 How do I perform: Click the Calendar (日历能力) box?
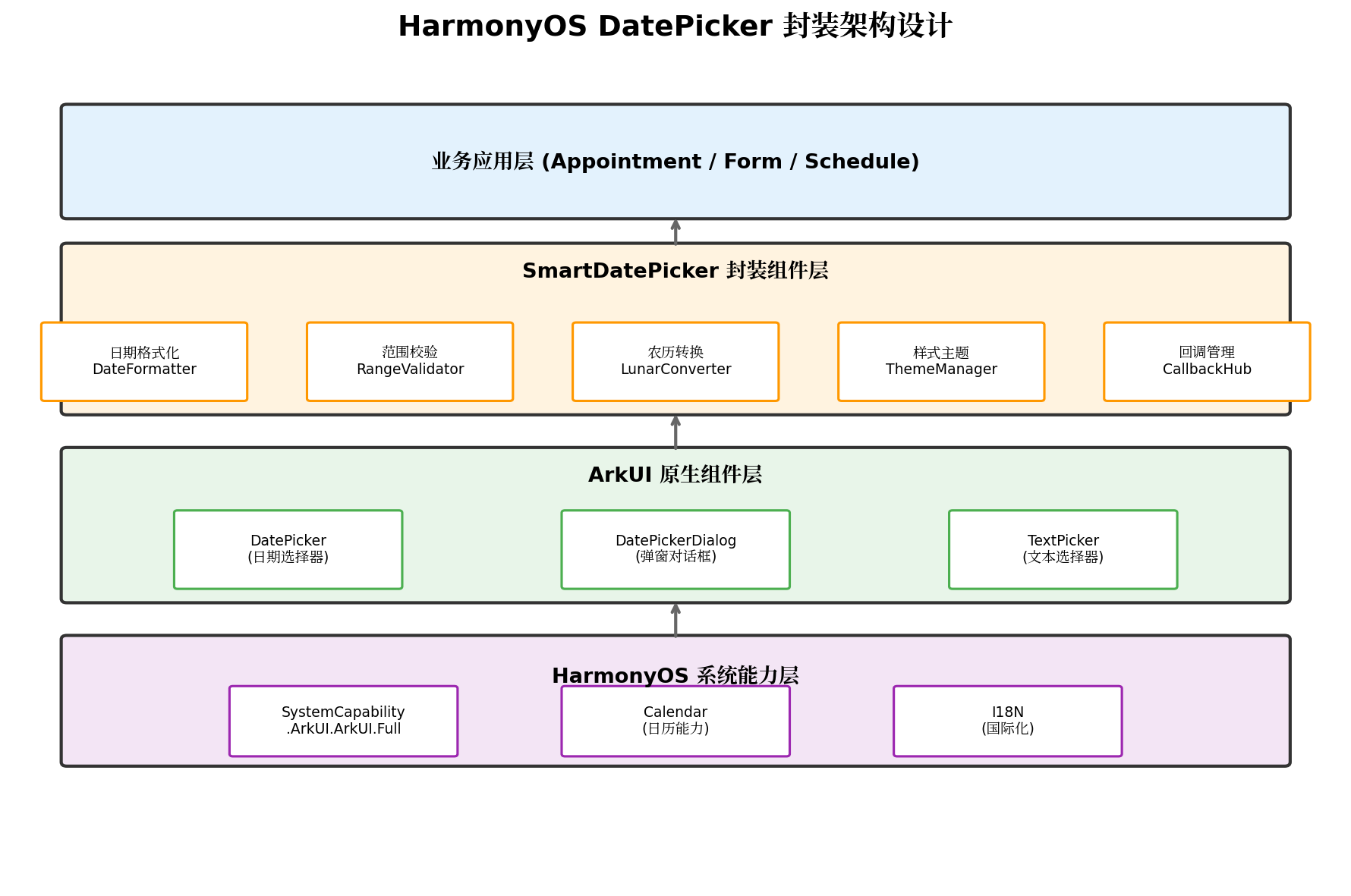(675, 722)
